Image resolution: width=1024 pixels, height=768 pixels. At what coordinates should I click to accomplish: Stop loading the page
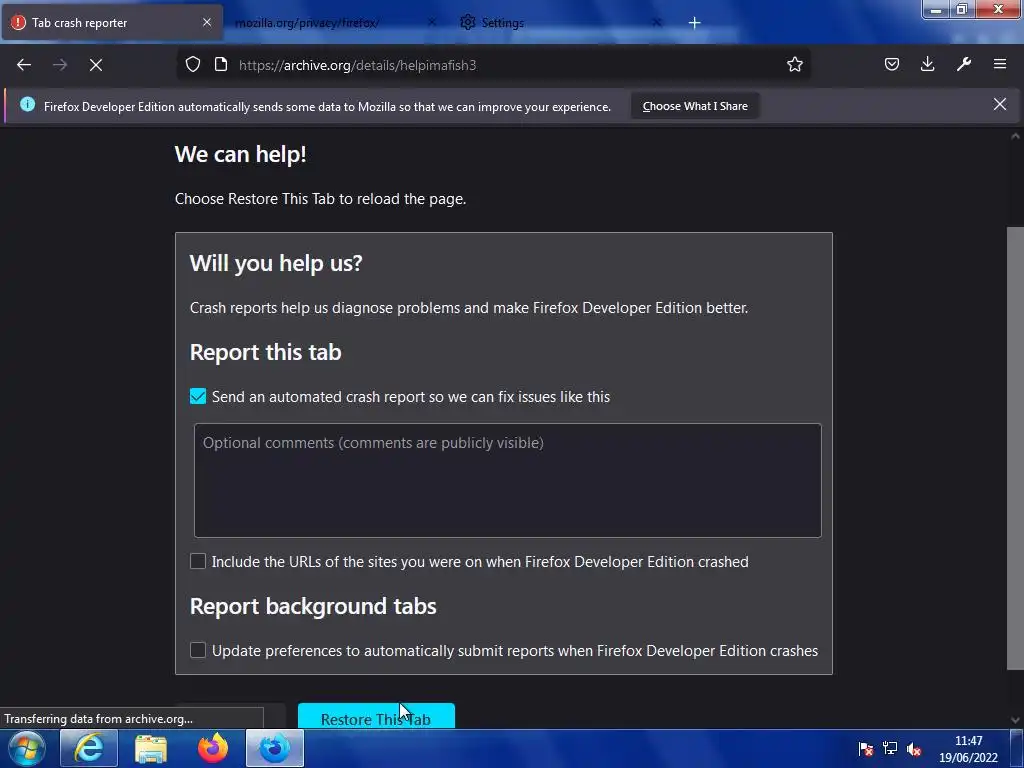(x=96, y=65)
